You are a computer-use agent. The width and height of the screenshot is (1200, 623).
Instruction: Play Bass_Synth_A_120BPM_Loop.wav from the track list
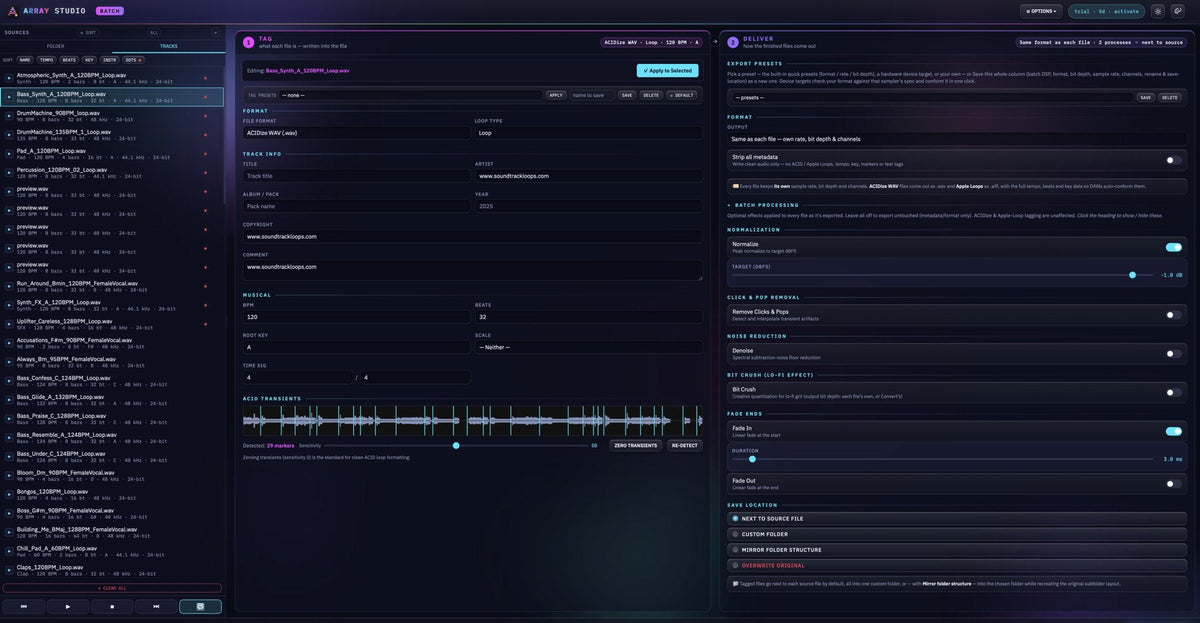[x=9, y=97]
